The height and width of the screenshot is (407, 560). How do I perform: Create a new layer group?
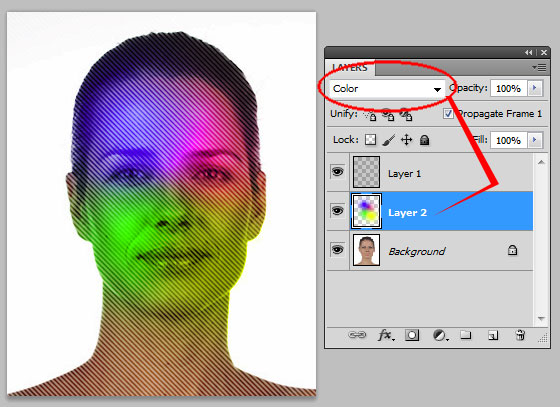click(x=465, y=335)
